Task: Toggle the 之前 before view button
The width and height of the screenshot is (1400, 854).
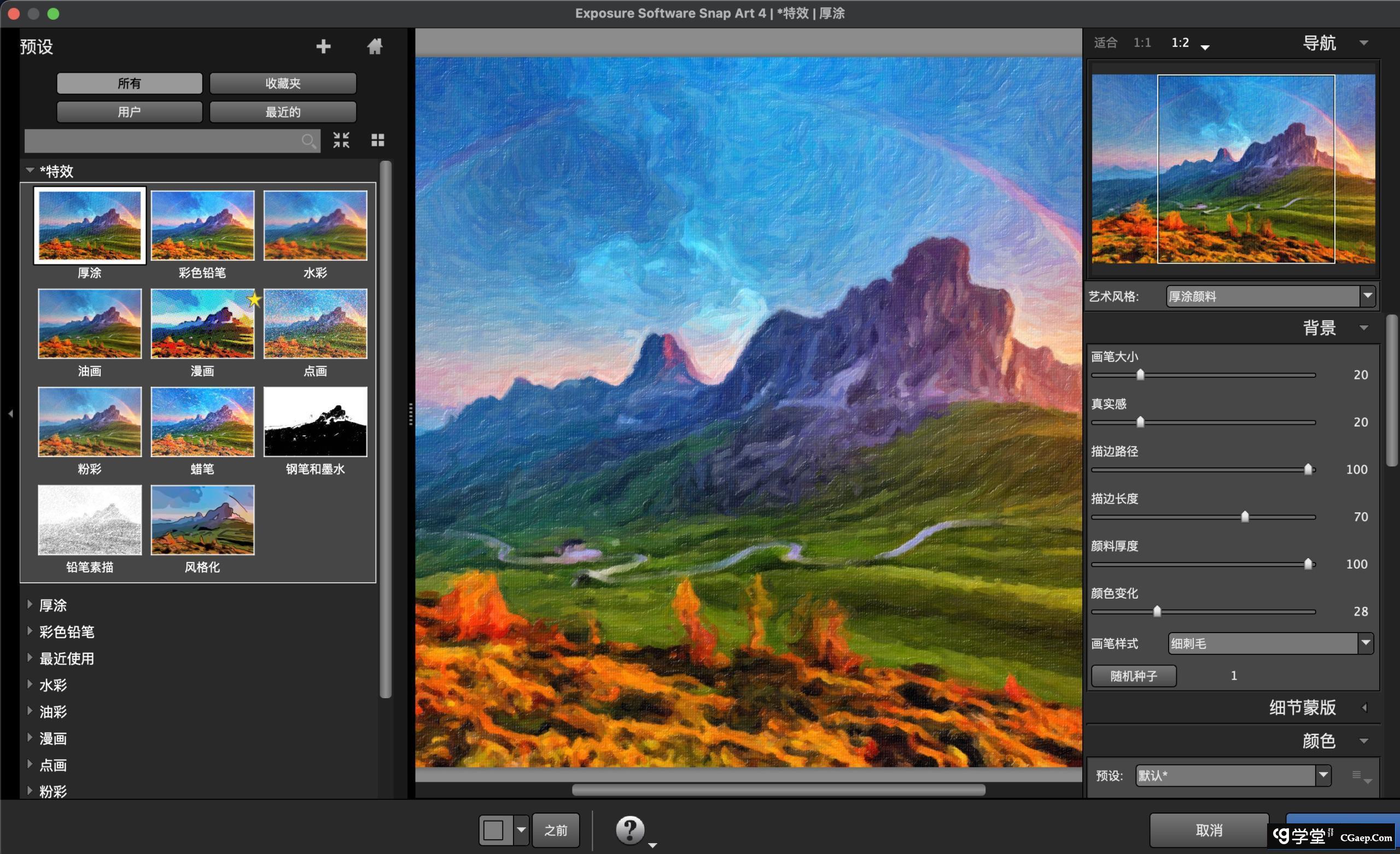Action: coord(556,830)
